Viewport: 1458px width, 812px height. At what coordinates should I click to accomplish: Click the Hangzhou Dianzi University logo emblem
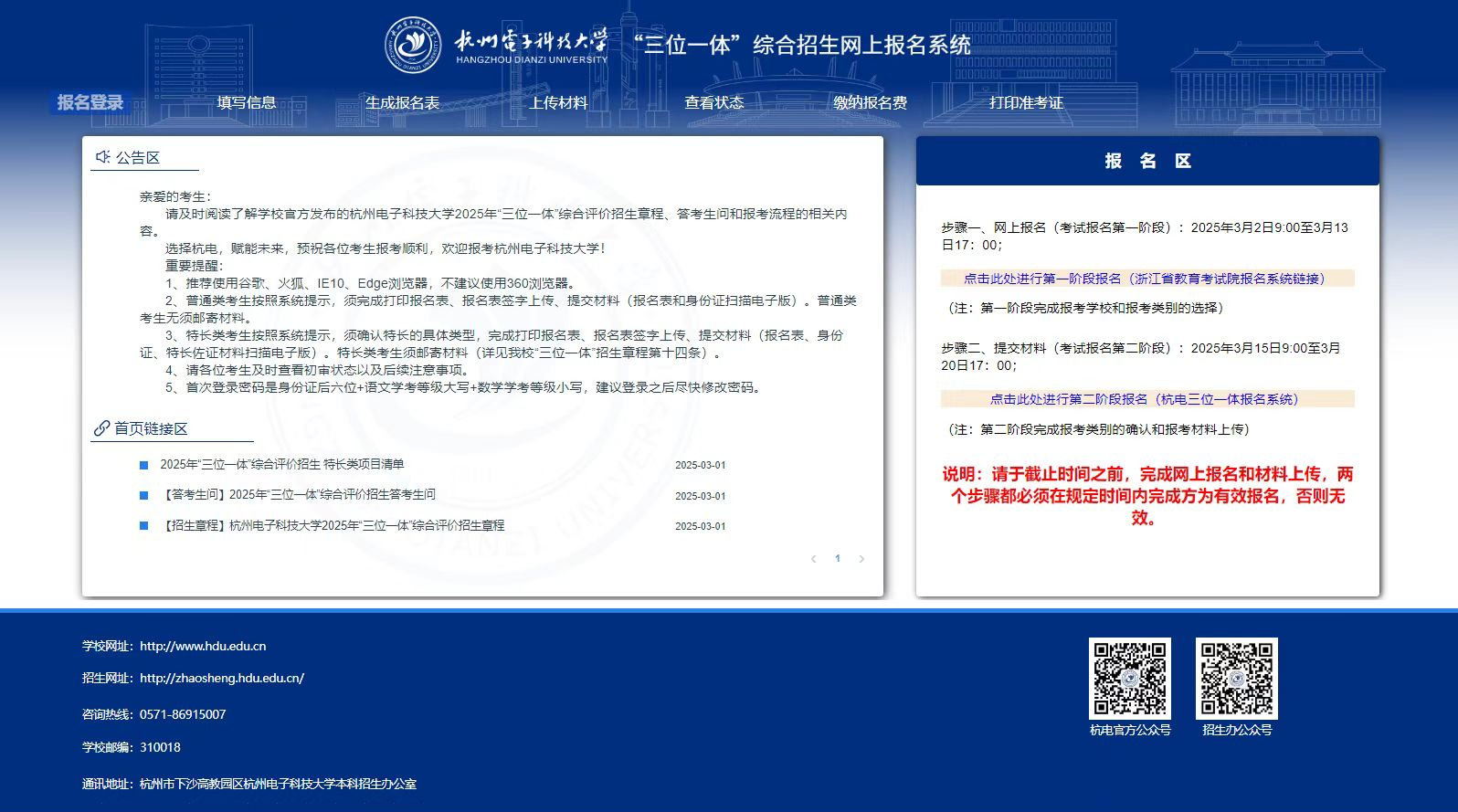click(413, 46)
